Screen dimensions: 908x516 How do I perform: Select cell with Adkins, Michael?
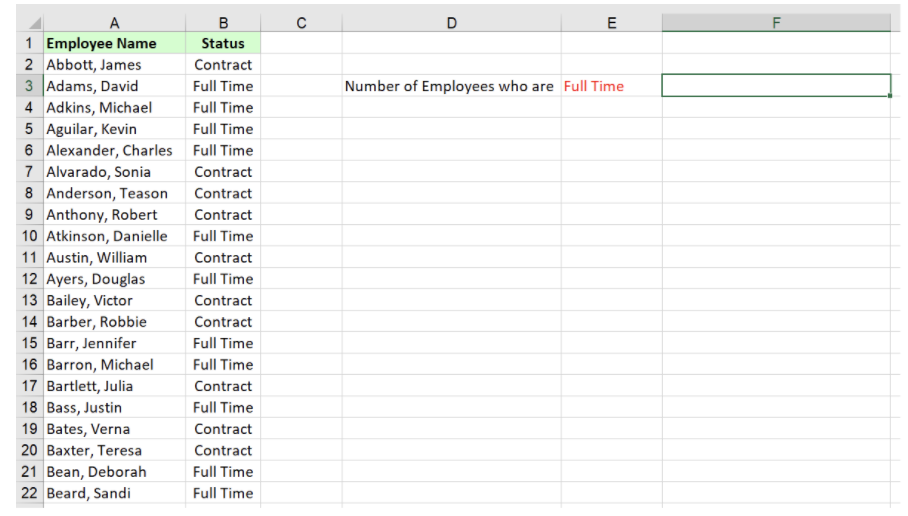115,107
